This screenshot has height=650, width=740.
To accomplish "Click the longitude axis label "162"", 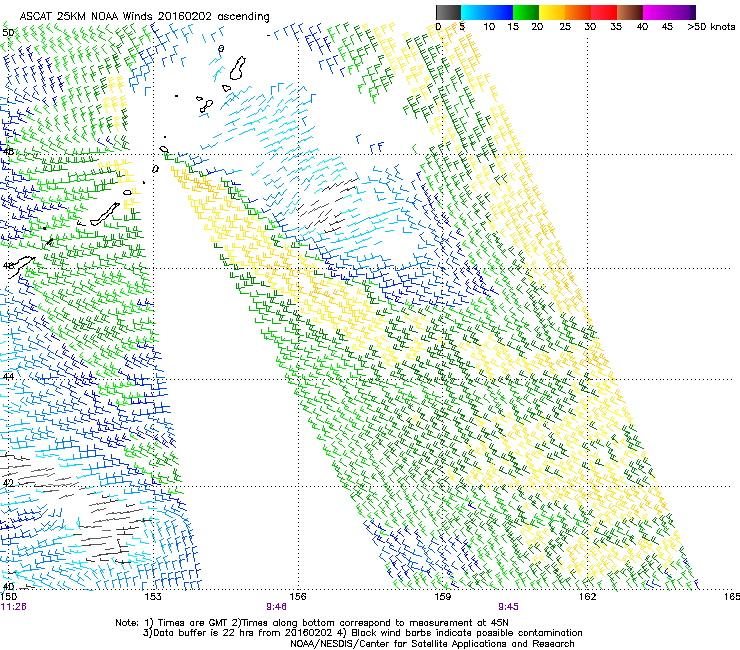I will click(587, 597).
